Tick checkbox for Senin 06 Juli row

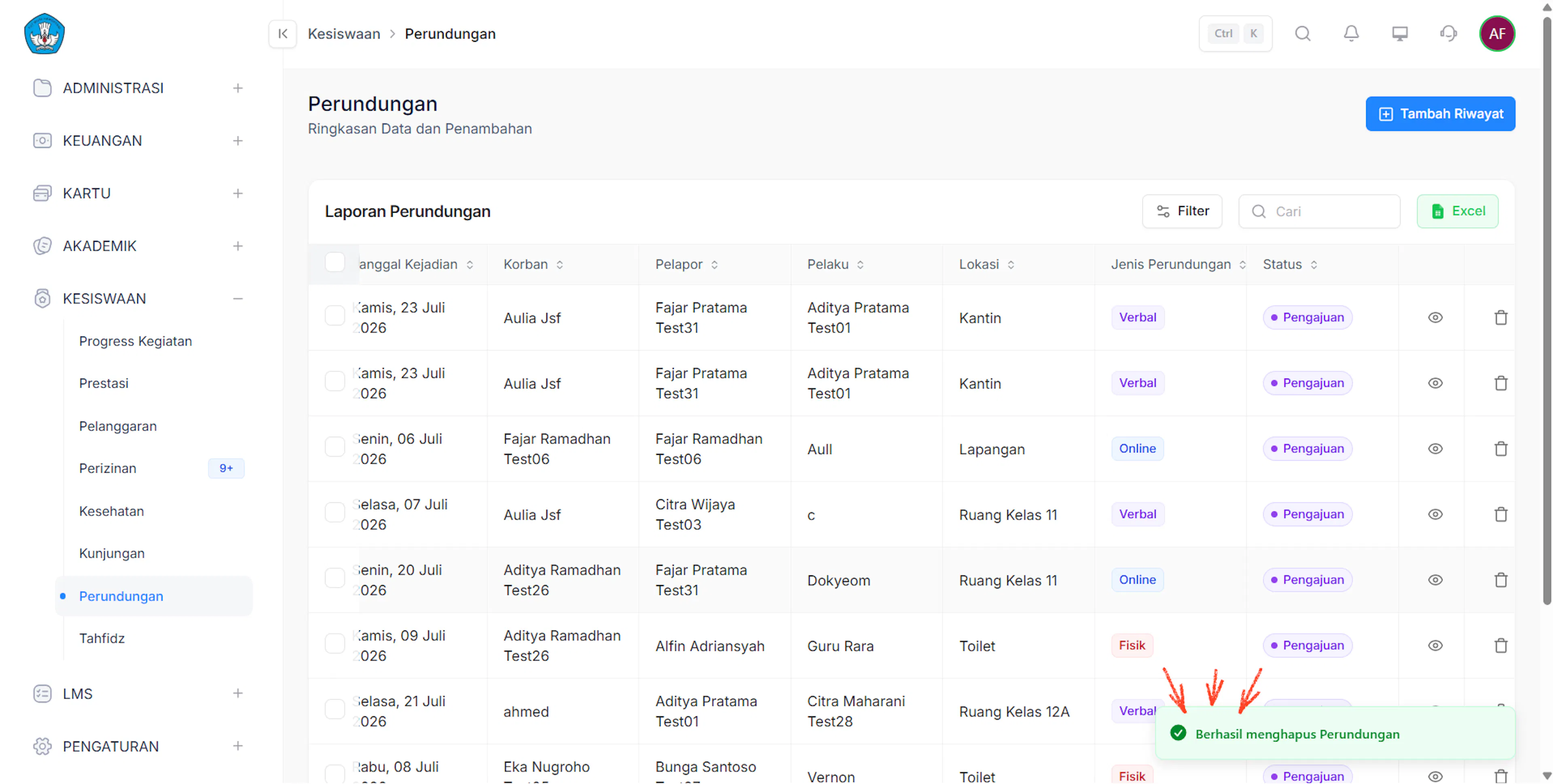(334, 447)
